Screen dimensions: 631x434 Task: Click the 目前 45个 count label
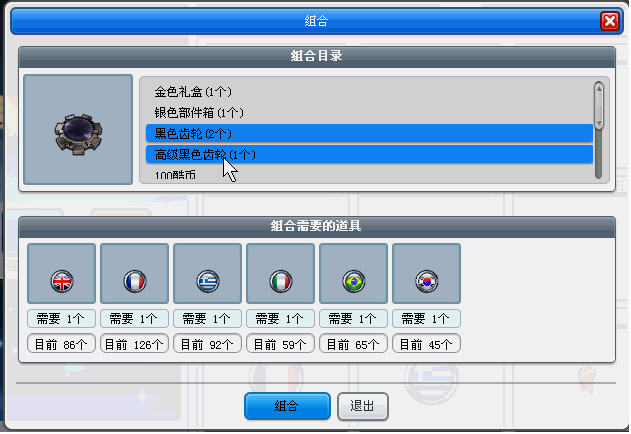pyautogui.click(x=427, y=344)
